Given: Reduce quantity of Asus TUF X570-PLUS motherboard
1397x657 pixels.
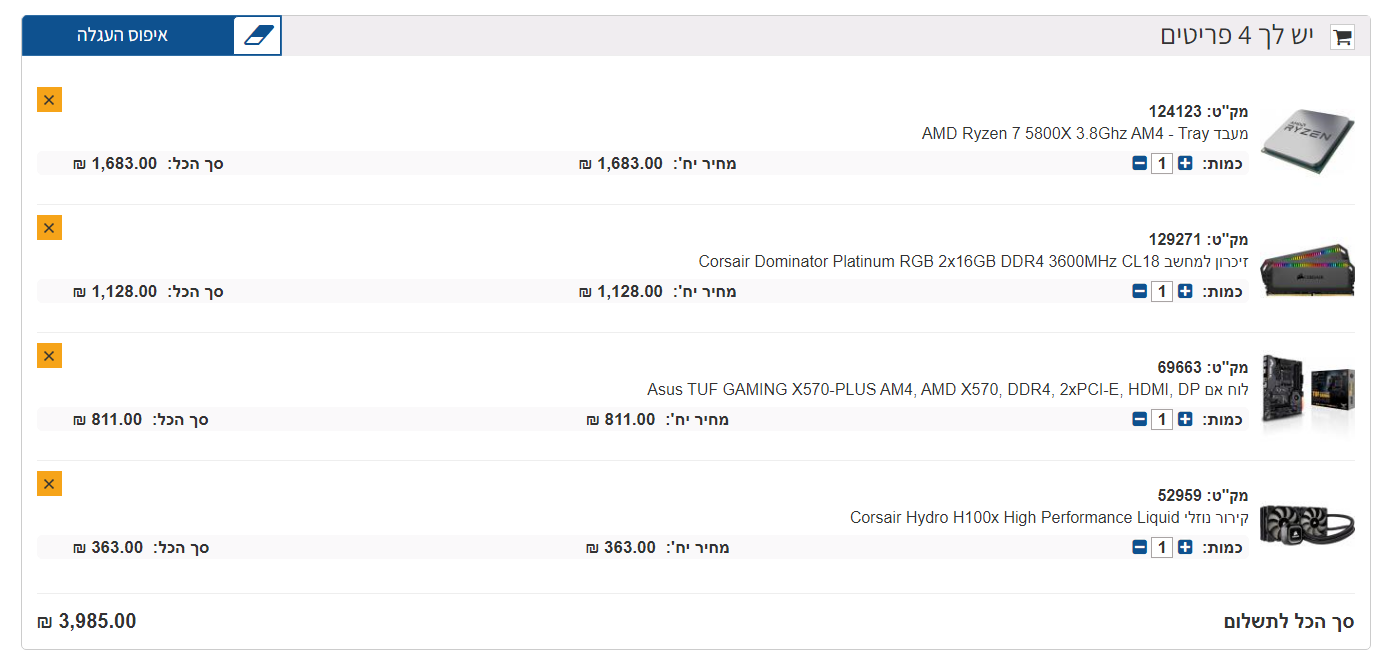Looking at the screenshot, I should [x=1139, y=420].
